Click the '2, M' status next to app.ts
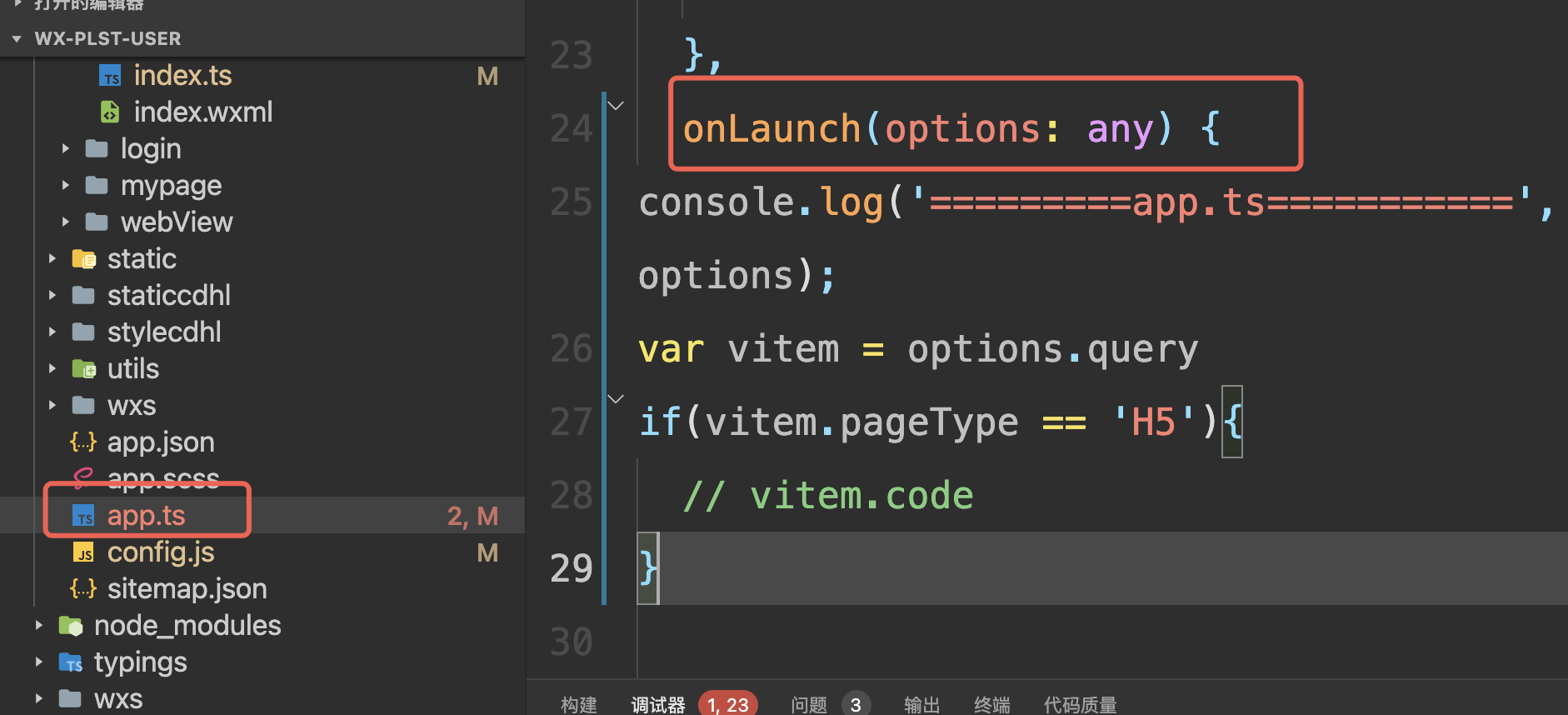 click(x=472, y=516)
